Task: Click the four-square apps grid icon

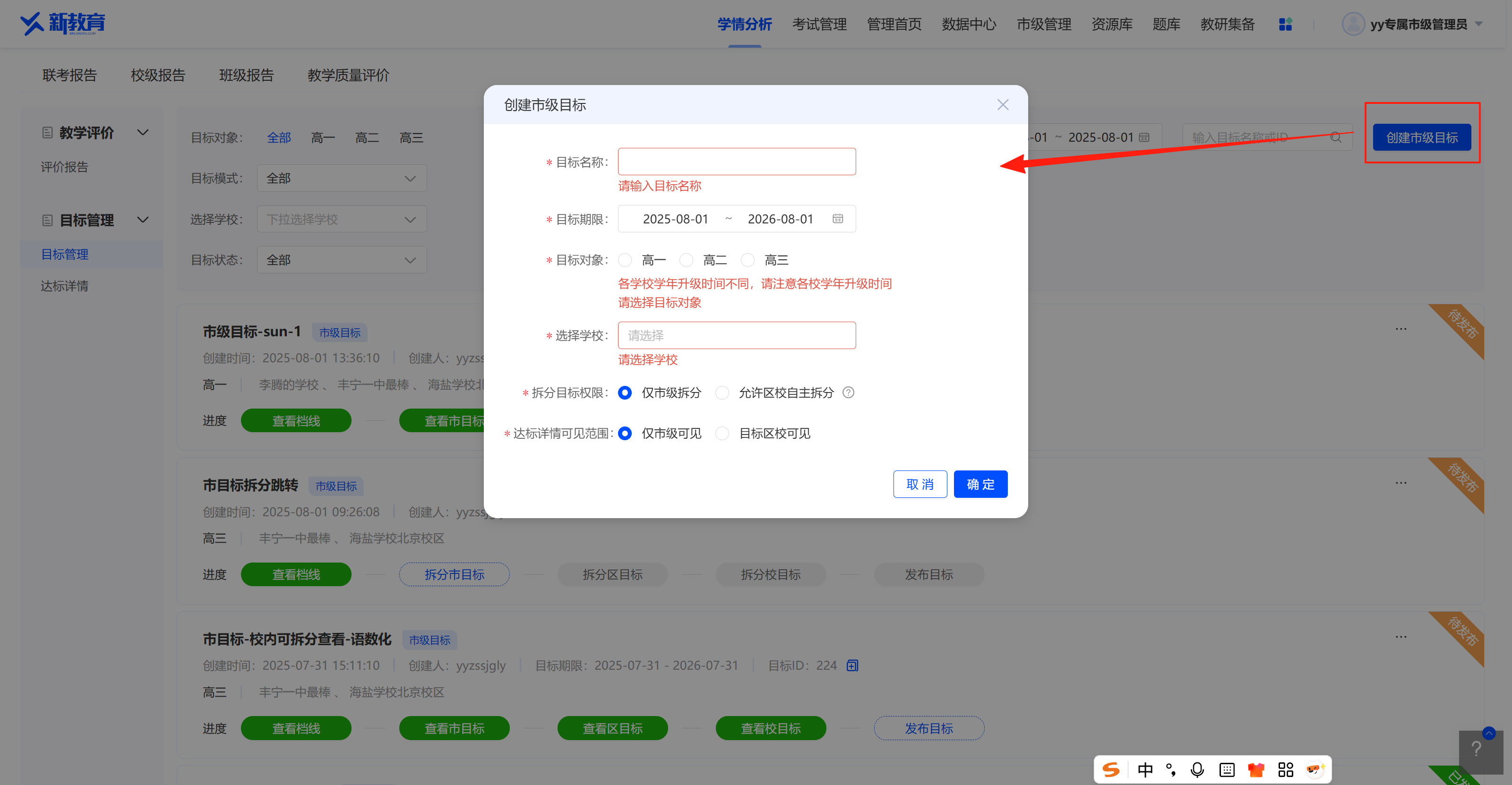Action: click(x=1285, y=24)
